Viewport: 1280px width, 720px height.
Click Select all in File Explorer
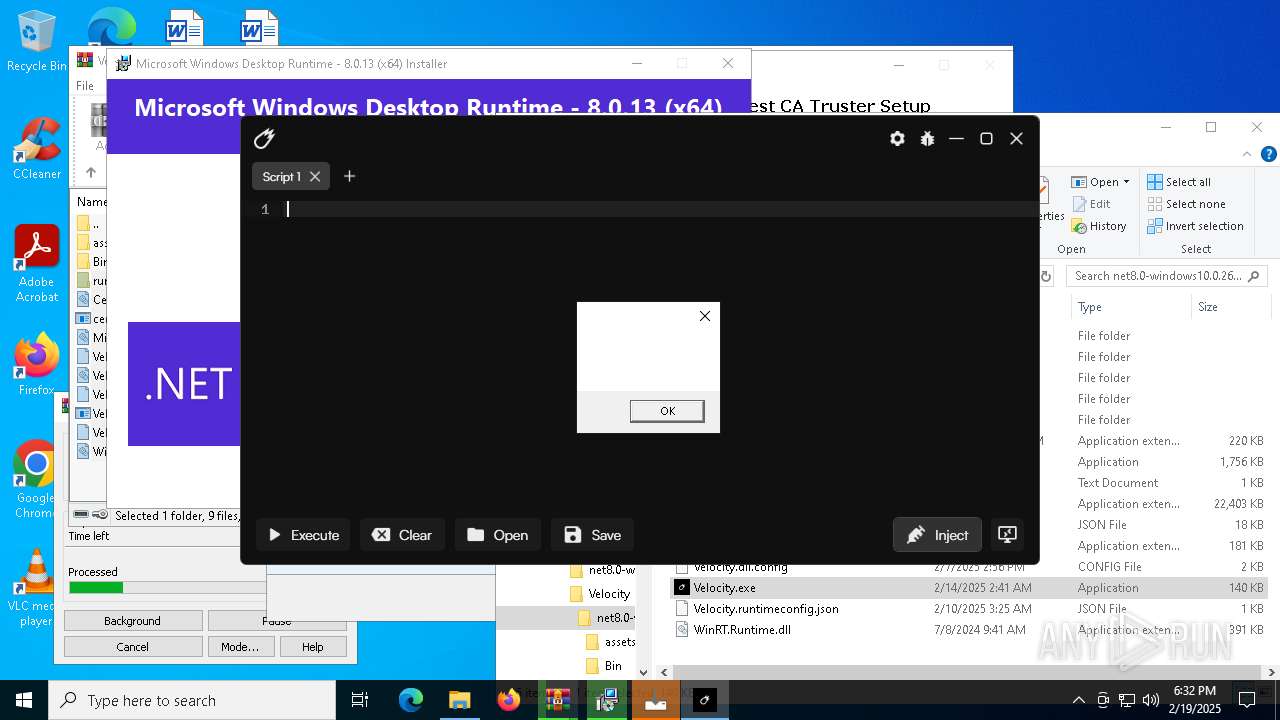[1178, 182]
